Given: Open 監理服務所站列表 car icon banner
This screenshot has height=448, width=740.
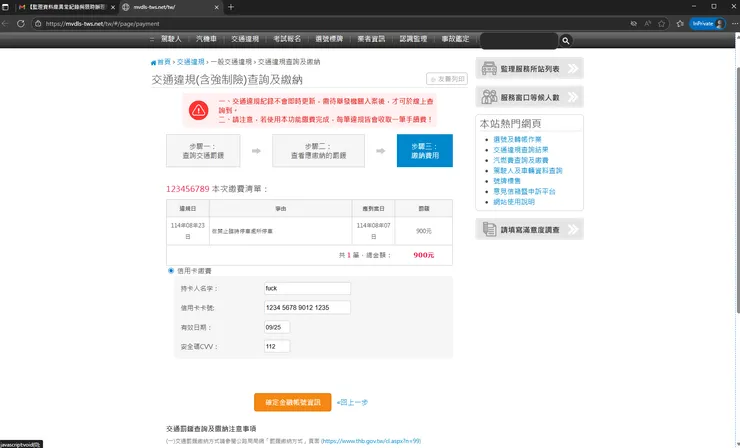Looking at the screenshot, I should [x=530, y=68].
